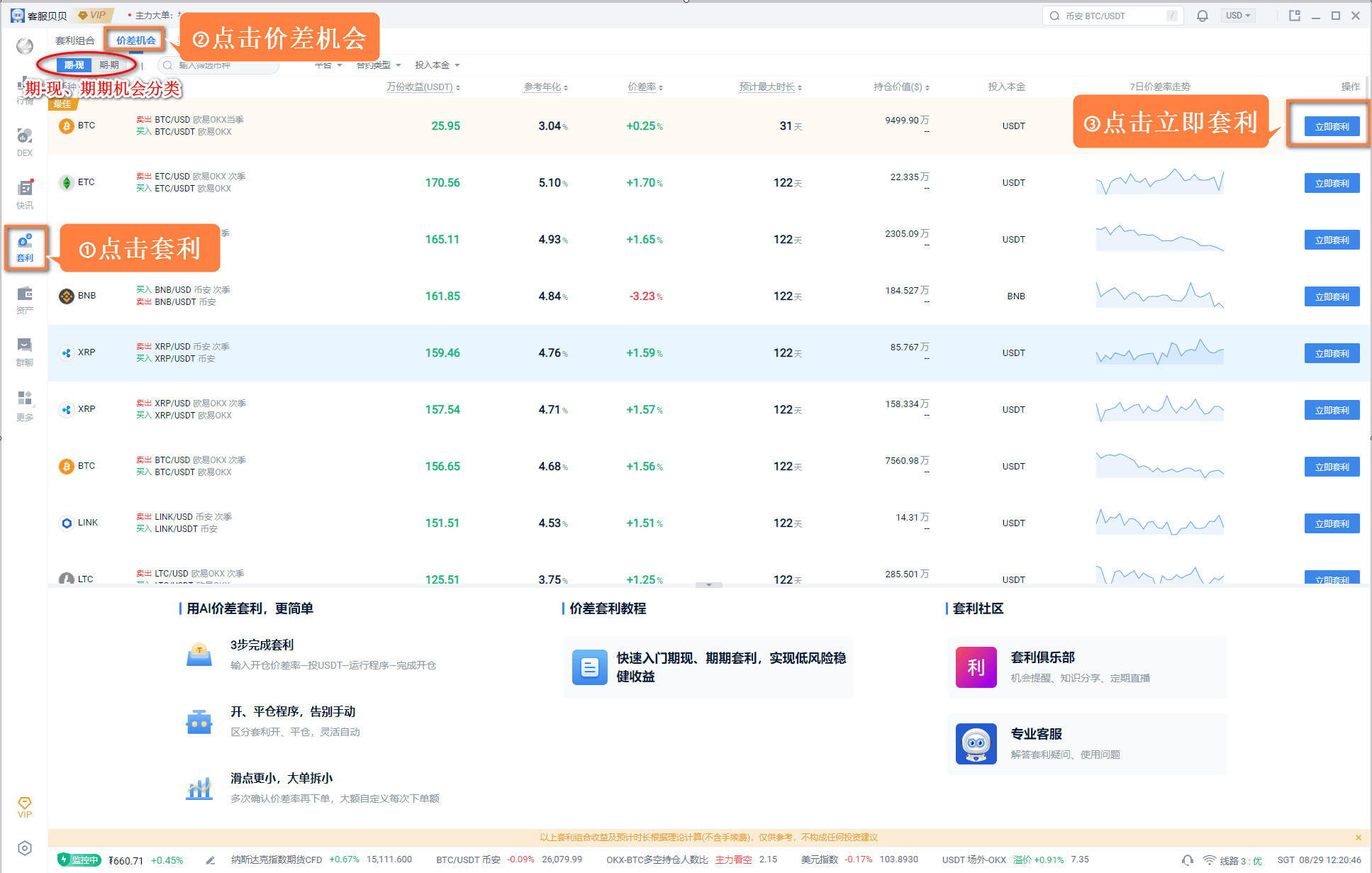Sort by 预计最大时长 column
The height and width of the screenshot is (873, 1372).
(771, 87)
